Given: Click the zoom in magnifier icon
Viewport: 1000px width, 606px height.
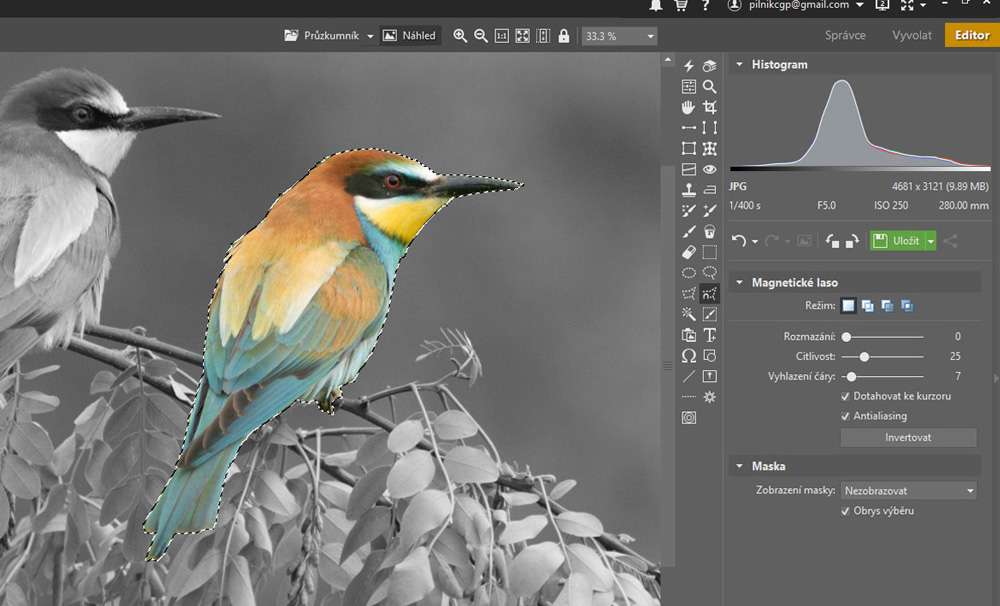Looking at the screenshot, I should (460, 36).
